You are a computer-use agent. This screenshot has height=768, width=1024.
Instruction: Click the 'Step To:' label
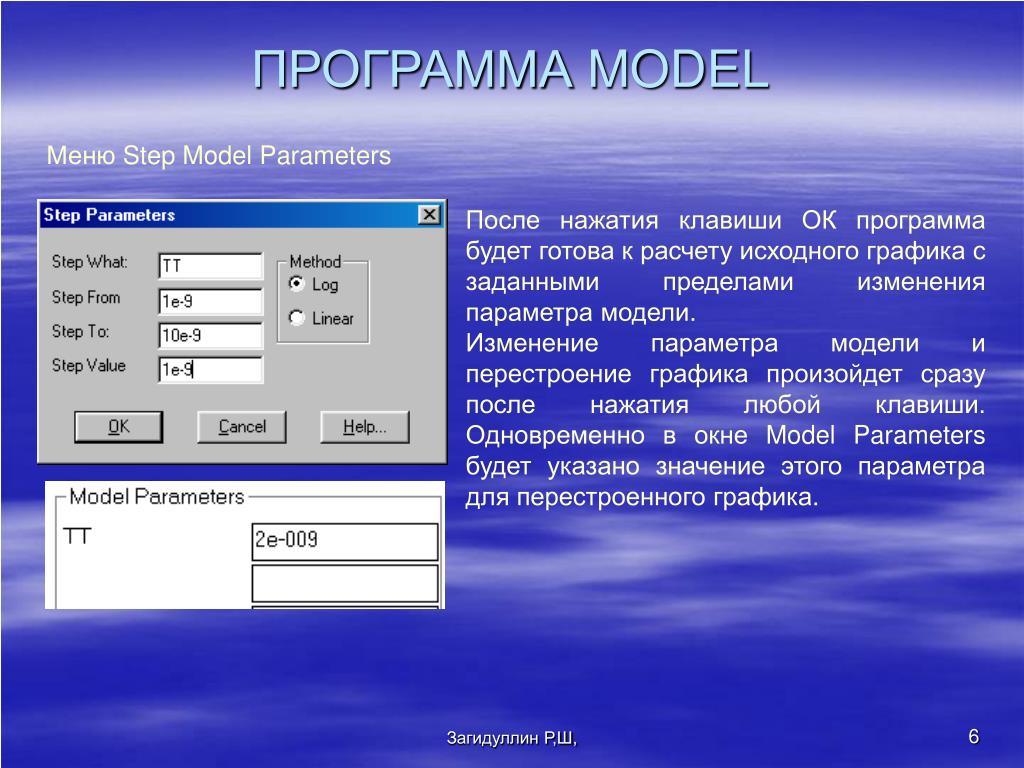[80, 331]
